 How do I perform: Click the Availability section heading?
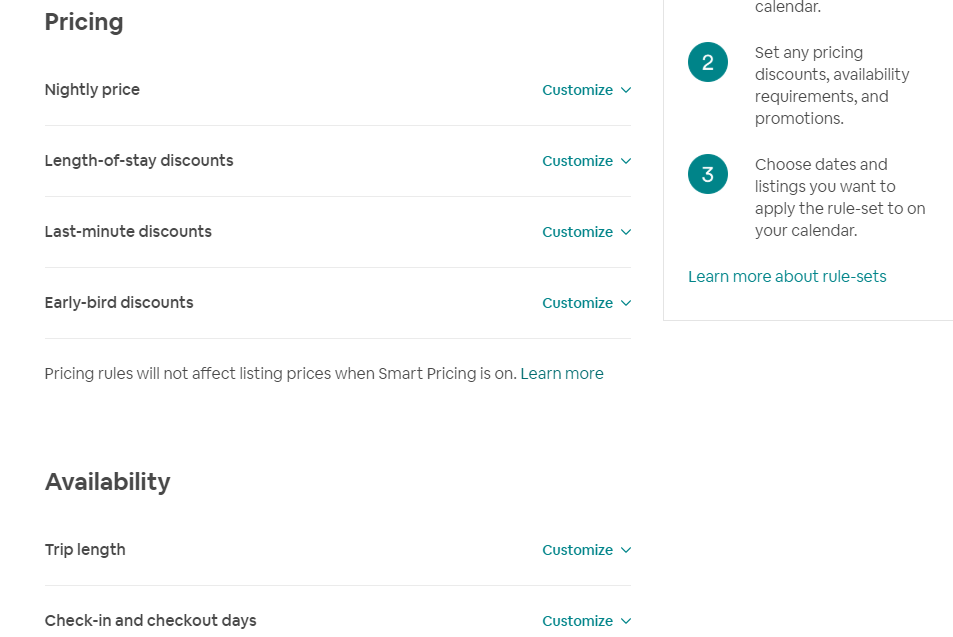tap(107, 482)
